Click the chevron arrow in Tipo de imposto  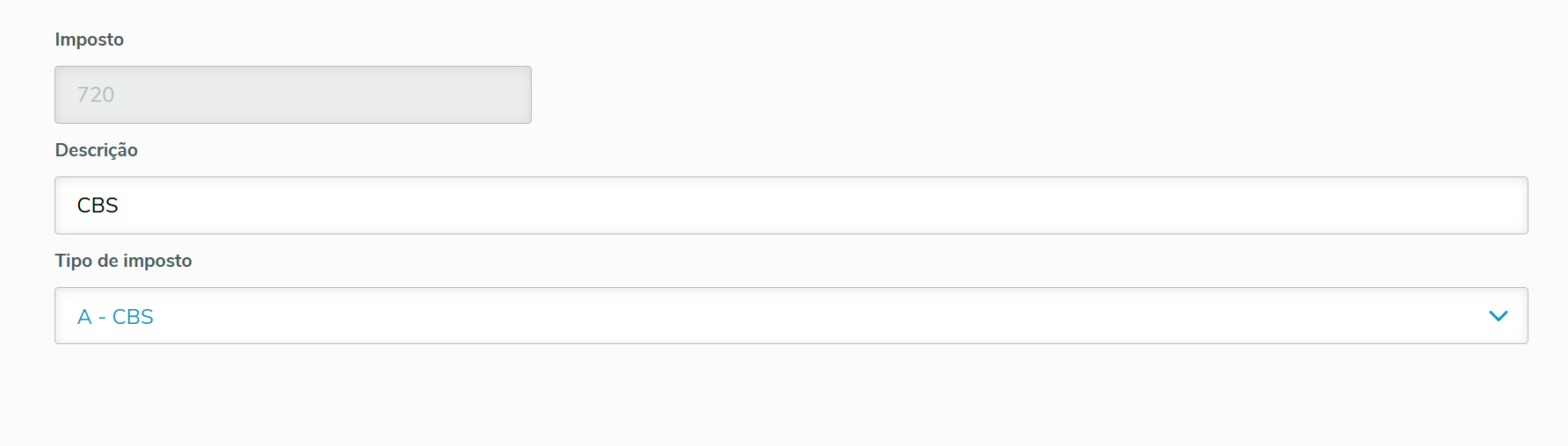1499,316
